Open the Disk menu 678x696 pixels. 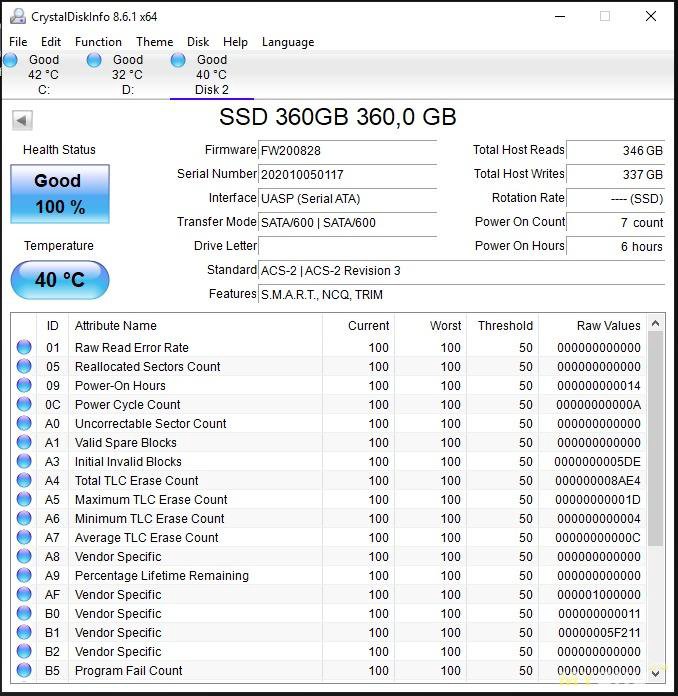click(198, 42)
